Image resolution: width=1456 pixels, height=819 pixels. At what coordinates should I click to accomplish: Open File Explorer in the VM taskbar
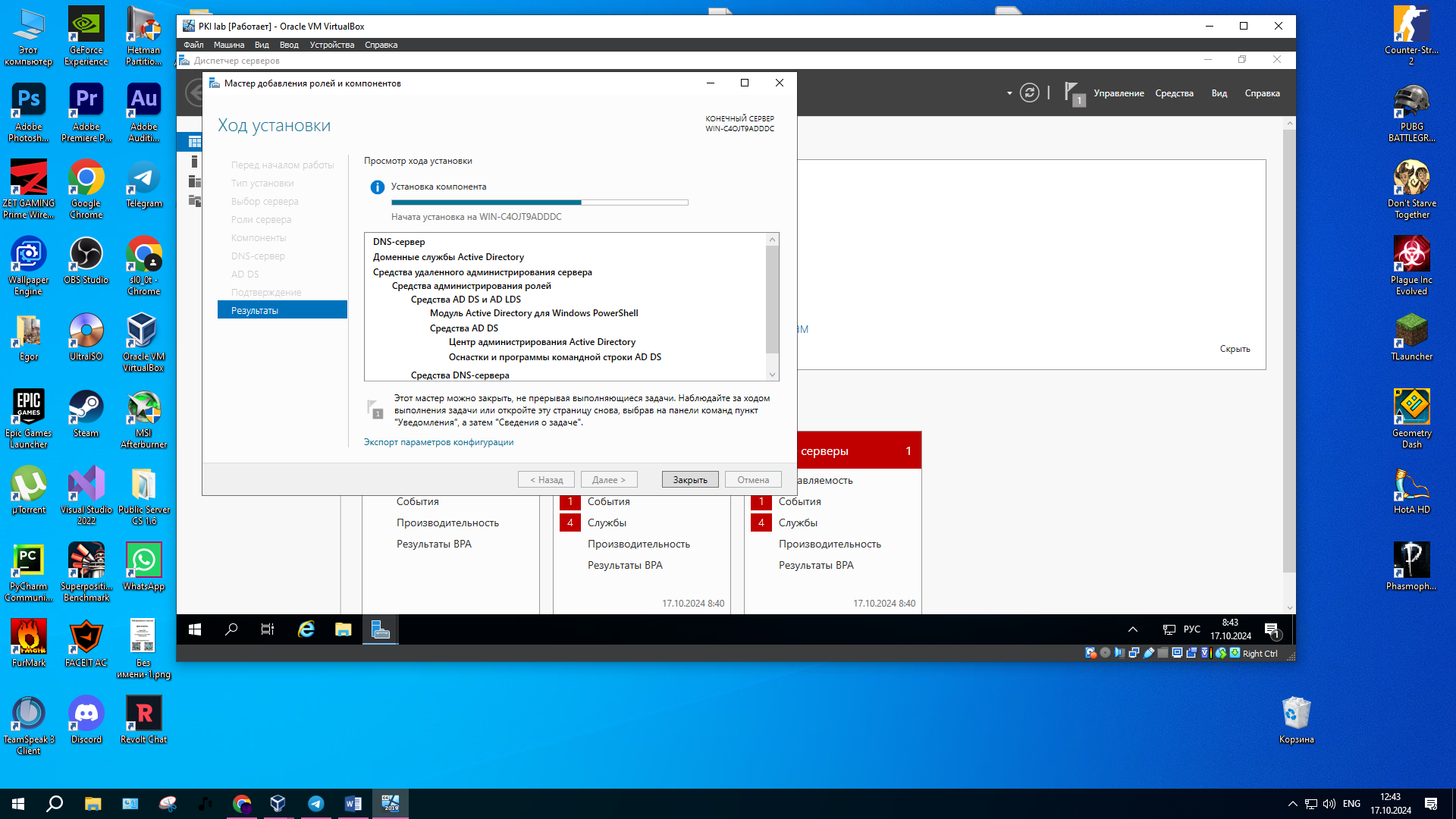[344, 629]
